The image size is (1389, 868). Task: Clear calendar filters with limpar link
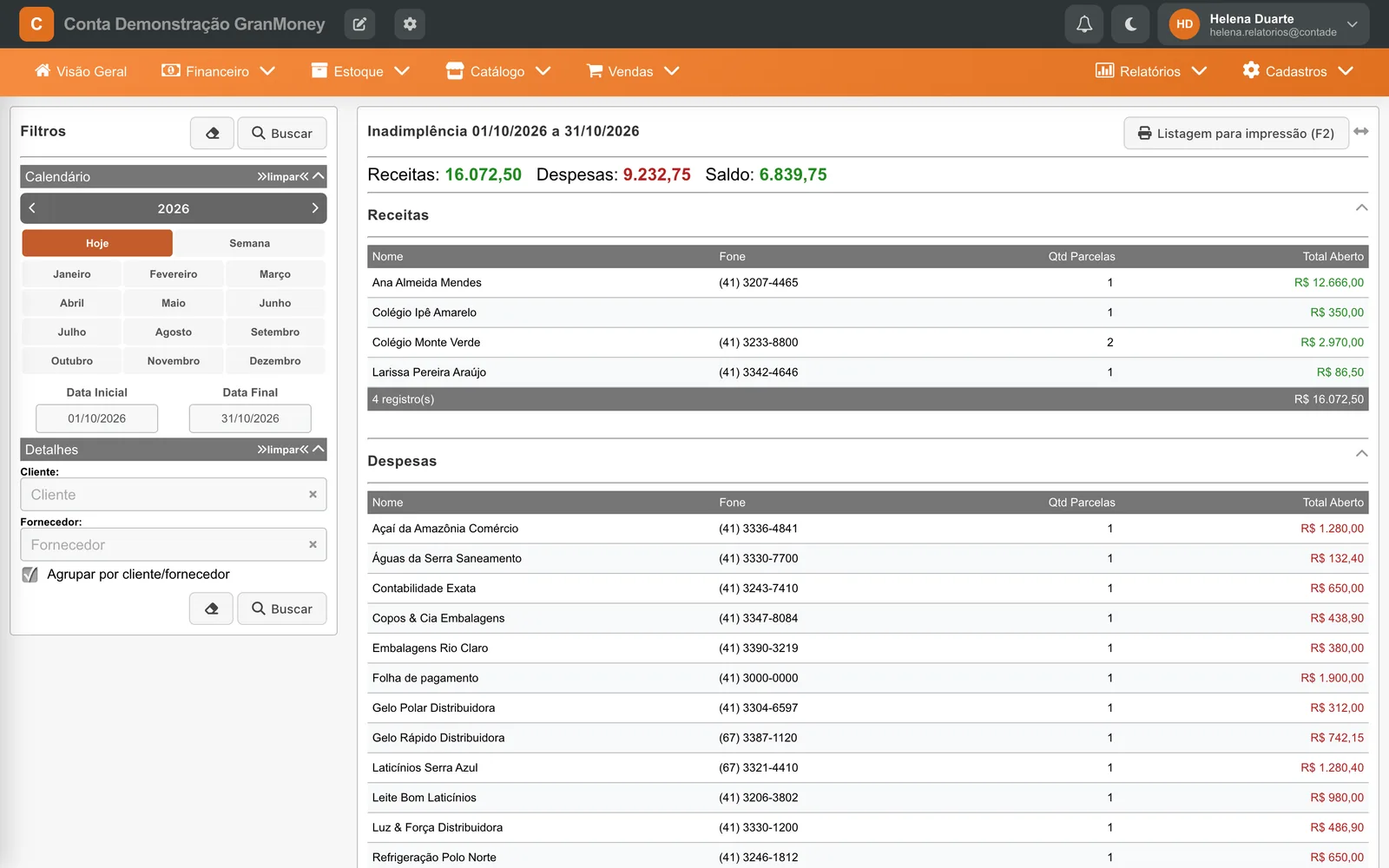pos(283,176)
